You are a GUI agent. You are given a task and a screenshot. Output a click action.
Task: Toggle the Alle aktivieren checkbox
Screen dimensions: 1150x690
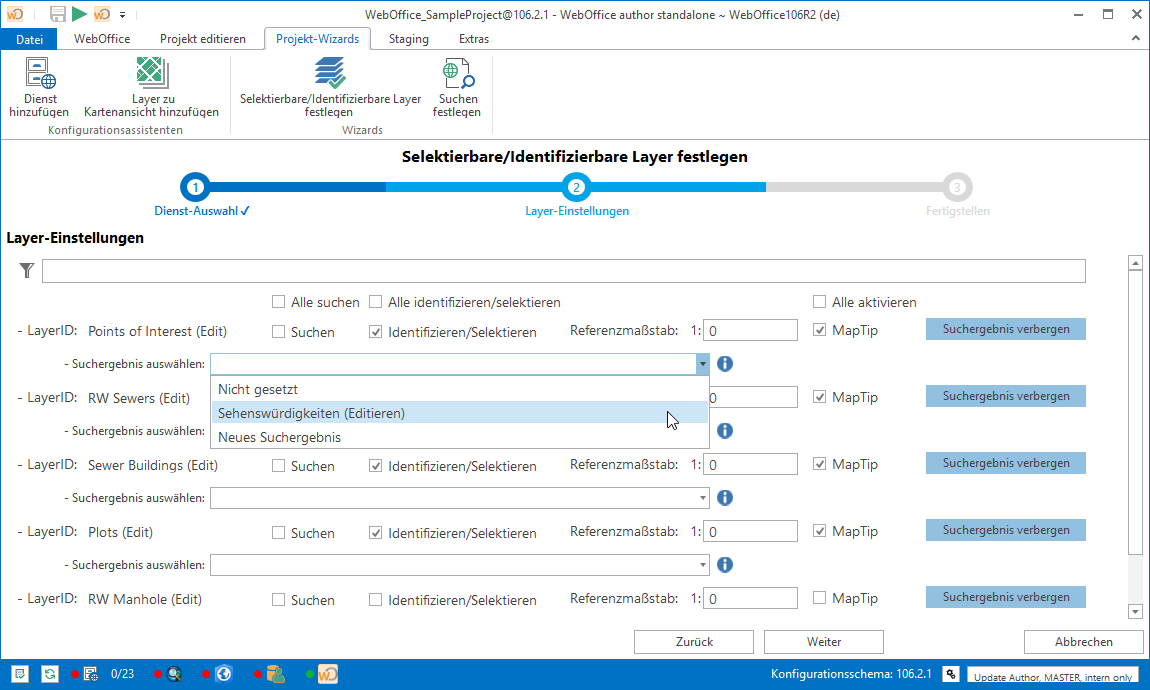coord(820,302)
